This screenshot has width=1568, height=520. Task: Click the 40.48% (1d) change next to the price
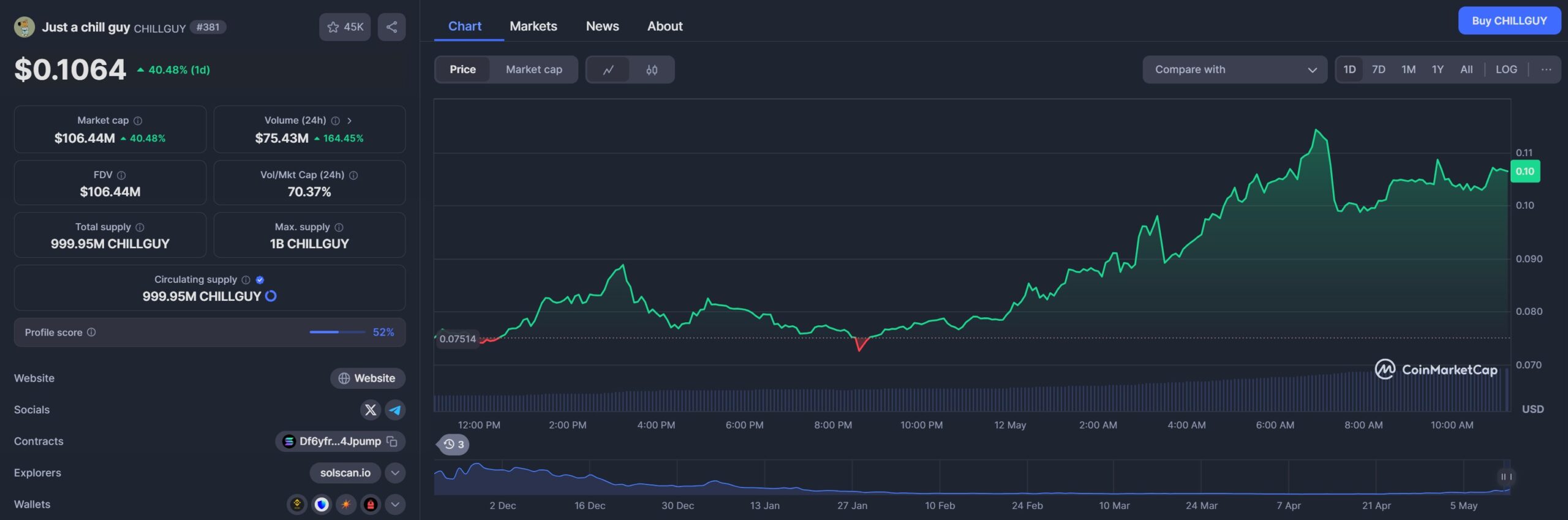coord(173,70)
